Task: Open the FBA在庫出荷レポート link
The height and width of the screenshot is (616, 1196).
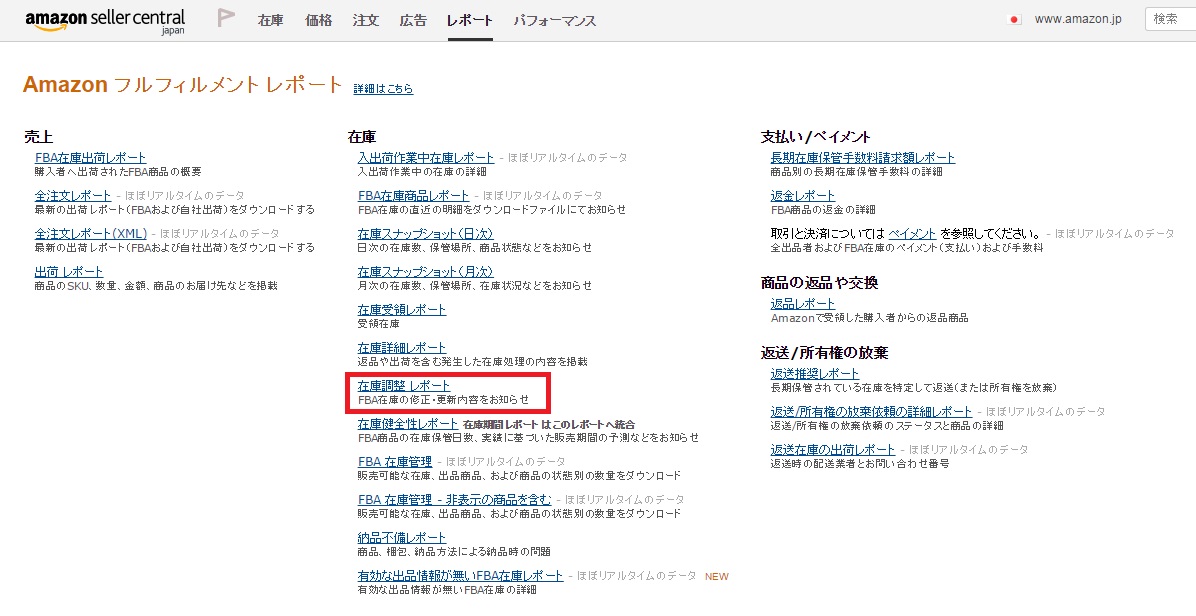Action: 90,158
